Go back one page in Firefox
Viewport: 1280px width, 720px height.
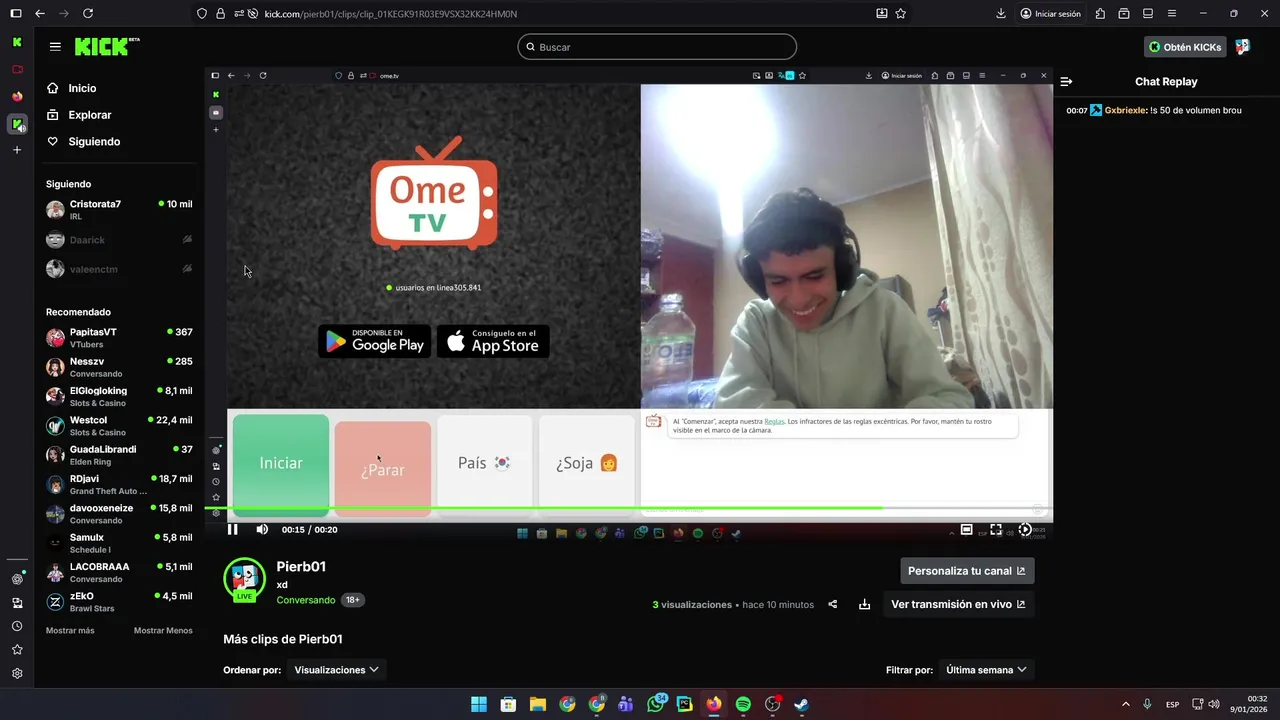click(x=40, y=14)
